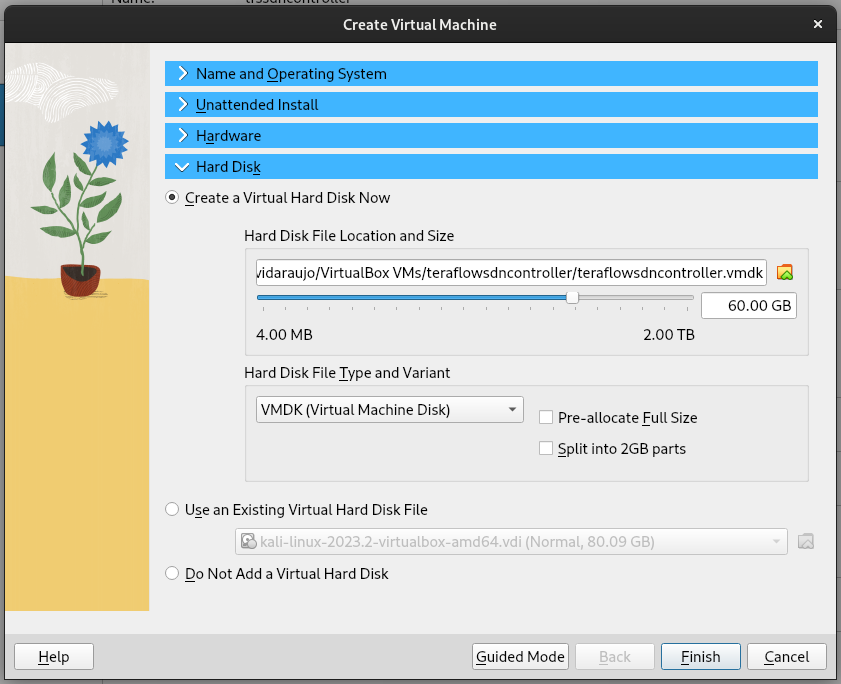Screen dimensions: 841x684
Task: Close the Create Virtual Machine dialog
Action: pyautogui.click(x=818, y=24)
